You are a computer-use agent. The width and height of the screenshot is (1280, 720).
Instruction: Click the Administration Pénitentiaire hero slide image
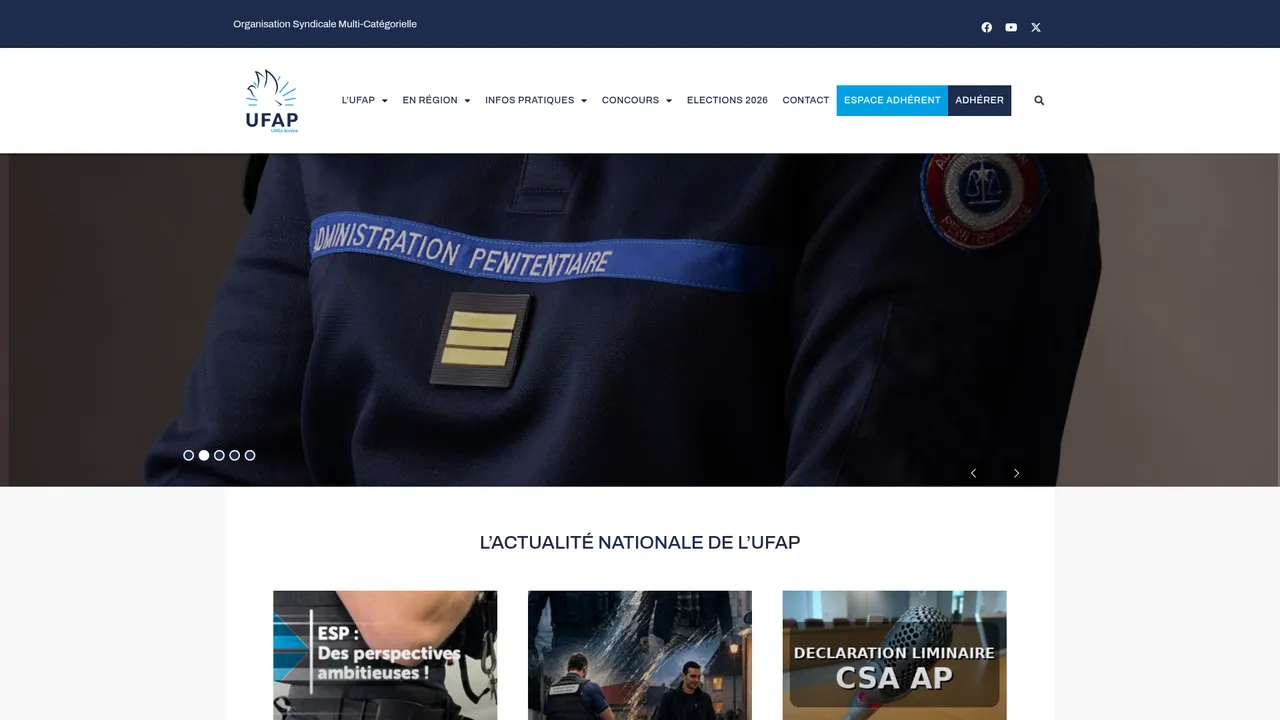point(640,320)
